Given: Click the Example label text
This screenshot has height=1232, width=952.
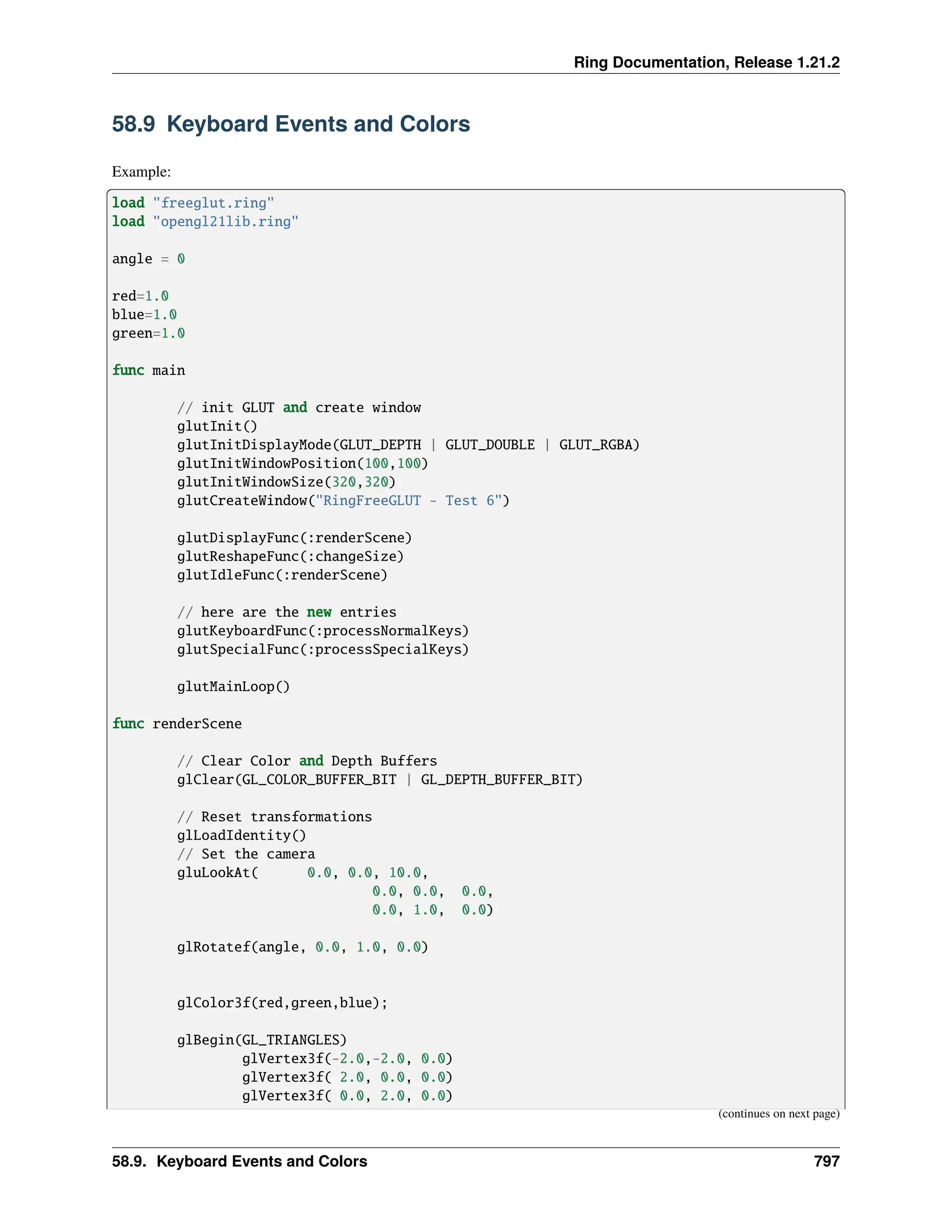Looking at the screenshot, I should click(x=141, y=172).
